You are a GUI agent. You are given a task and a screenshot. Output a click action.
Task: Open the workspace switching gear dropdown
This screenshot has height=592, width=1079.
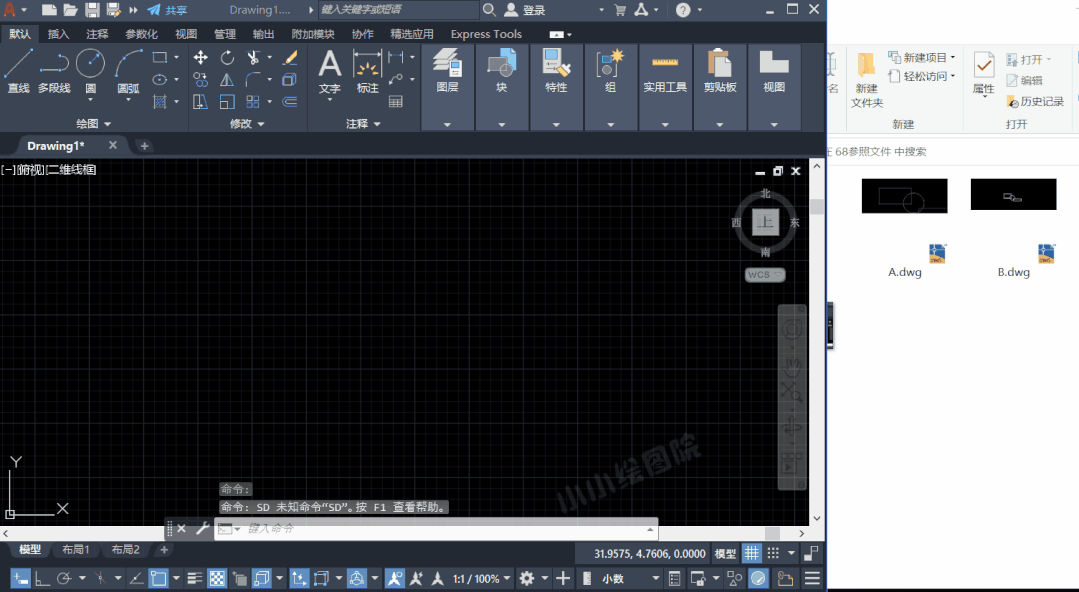click(x=533, y=578)
